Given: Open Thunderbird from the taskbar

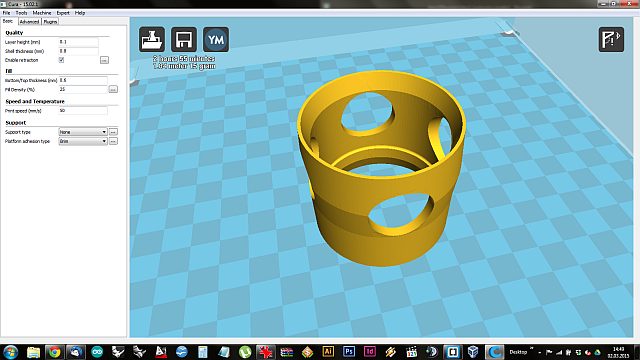Looking at the screenshot, I should tap(76, 352).
